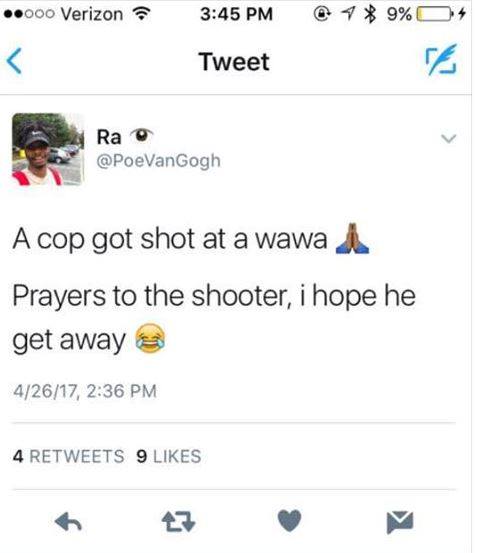477x553 pixels.
Task: Tap the display name Ra
Action: click(x=109, y=137)
